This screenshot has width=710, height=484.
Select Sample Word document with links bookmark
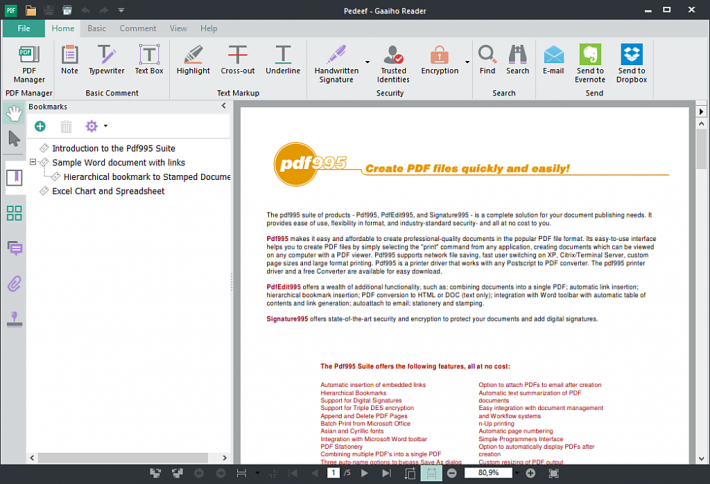click(x=119, y=162)
